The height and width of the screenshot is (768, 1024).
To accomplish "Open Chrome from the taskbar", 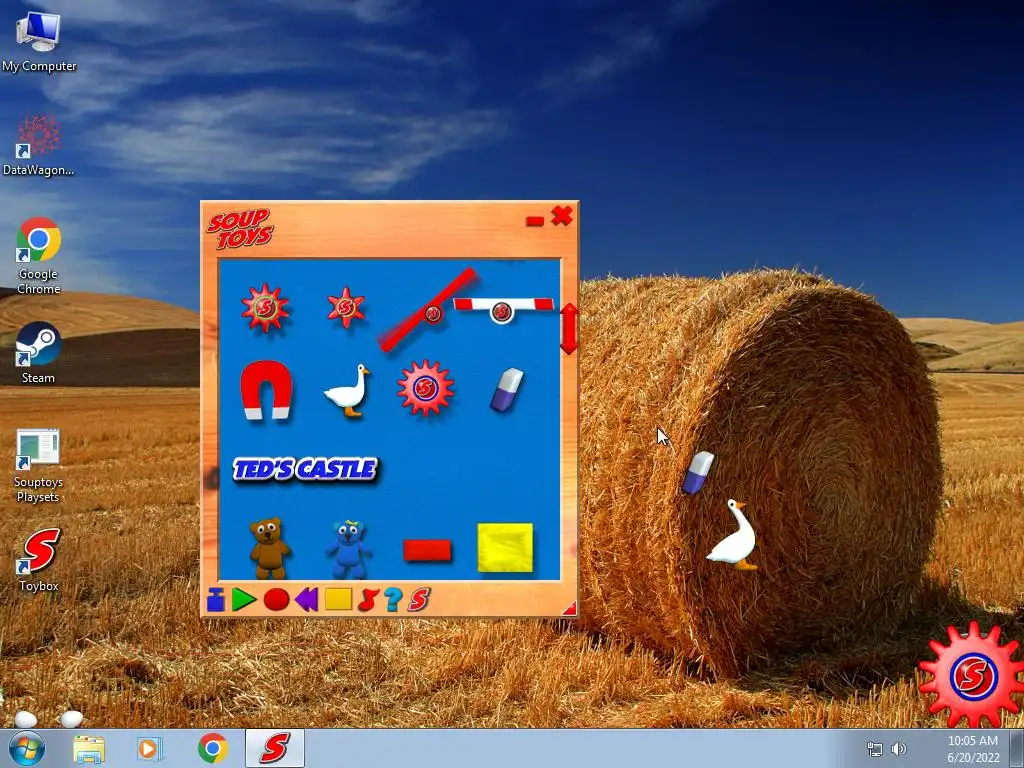I will [x=213, y=748].
